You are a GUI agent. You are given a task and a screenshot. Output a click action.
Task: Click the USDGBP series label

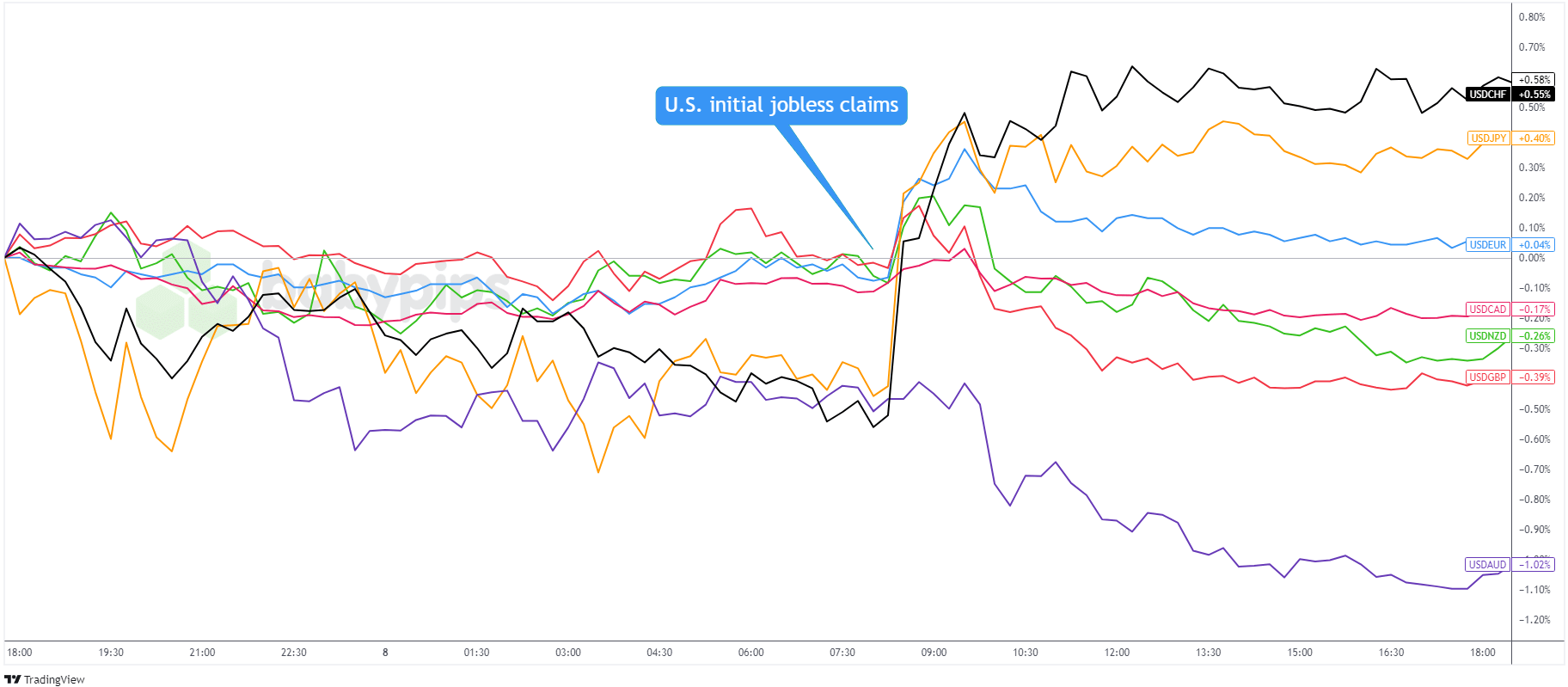(1487, 377)
